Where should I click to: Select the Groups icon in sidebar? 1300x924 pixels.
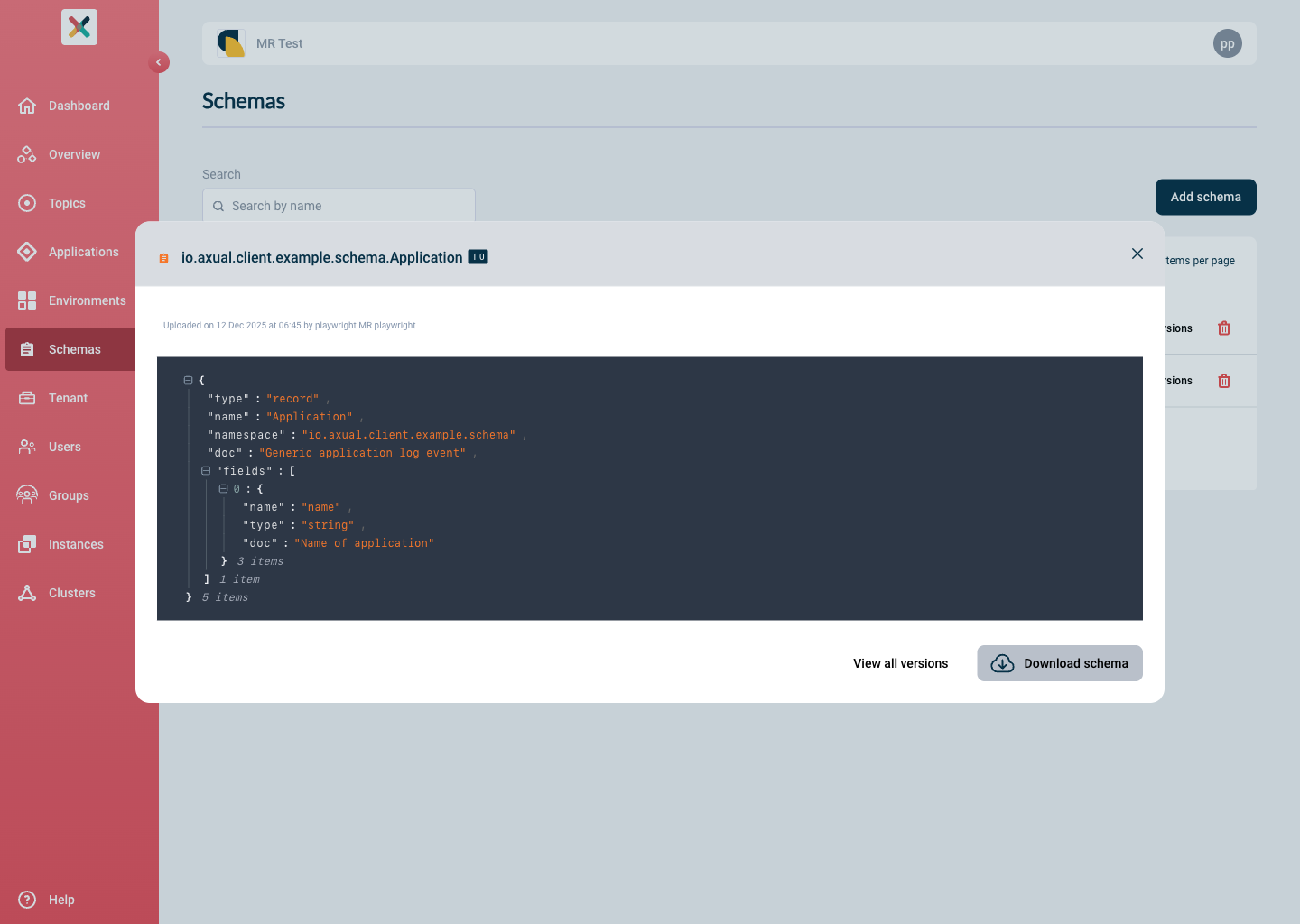27,495
